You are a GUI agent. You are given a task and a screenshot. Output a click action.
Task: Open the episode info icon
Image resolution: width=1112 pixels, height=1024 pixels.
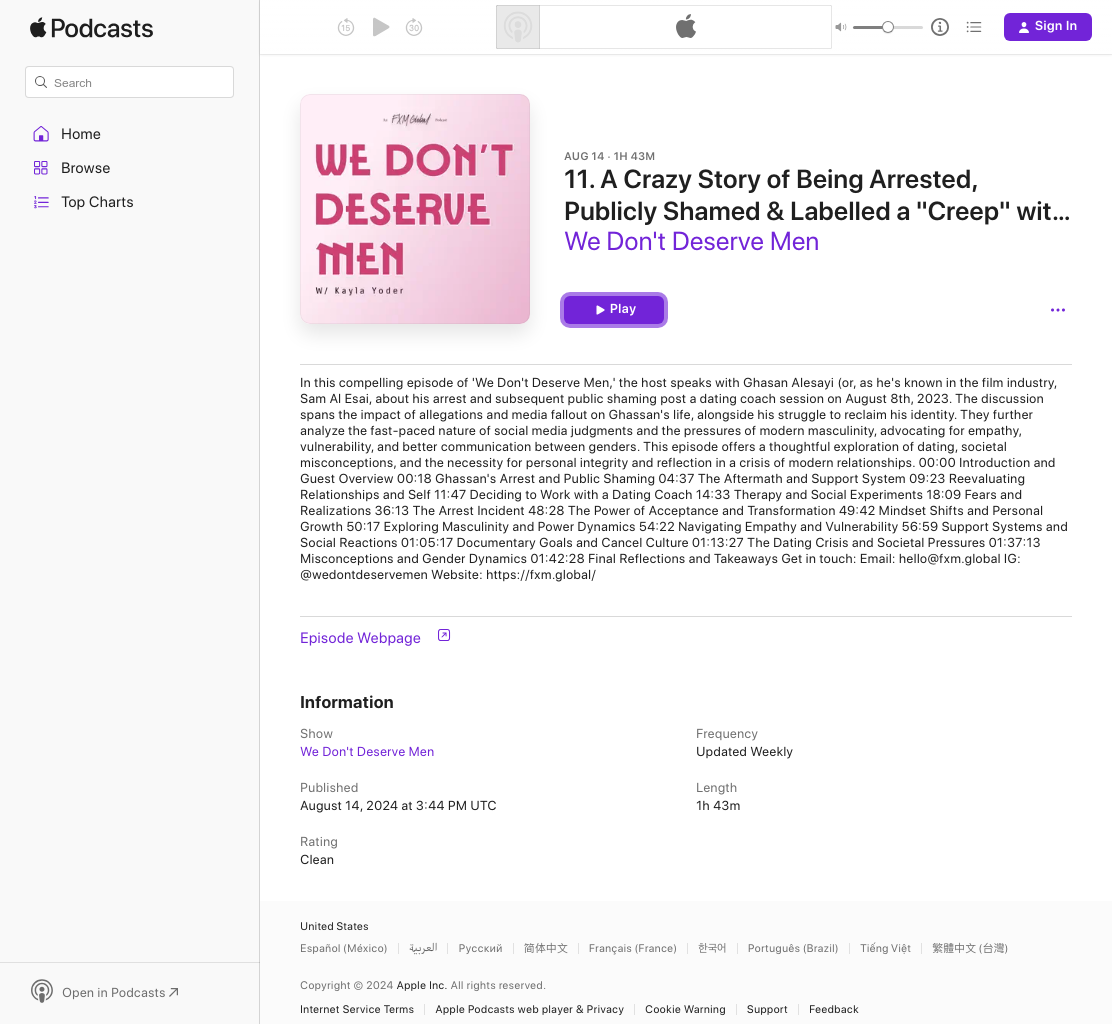tap(940, 27)
